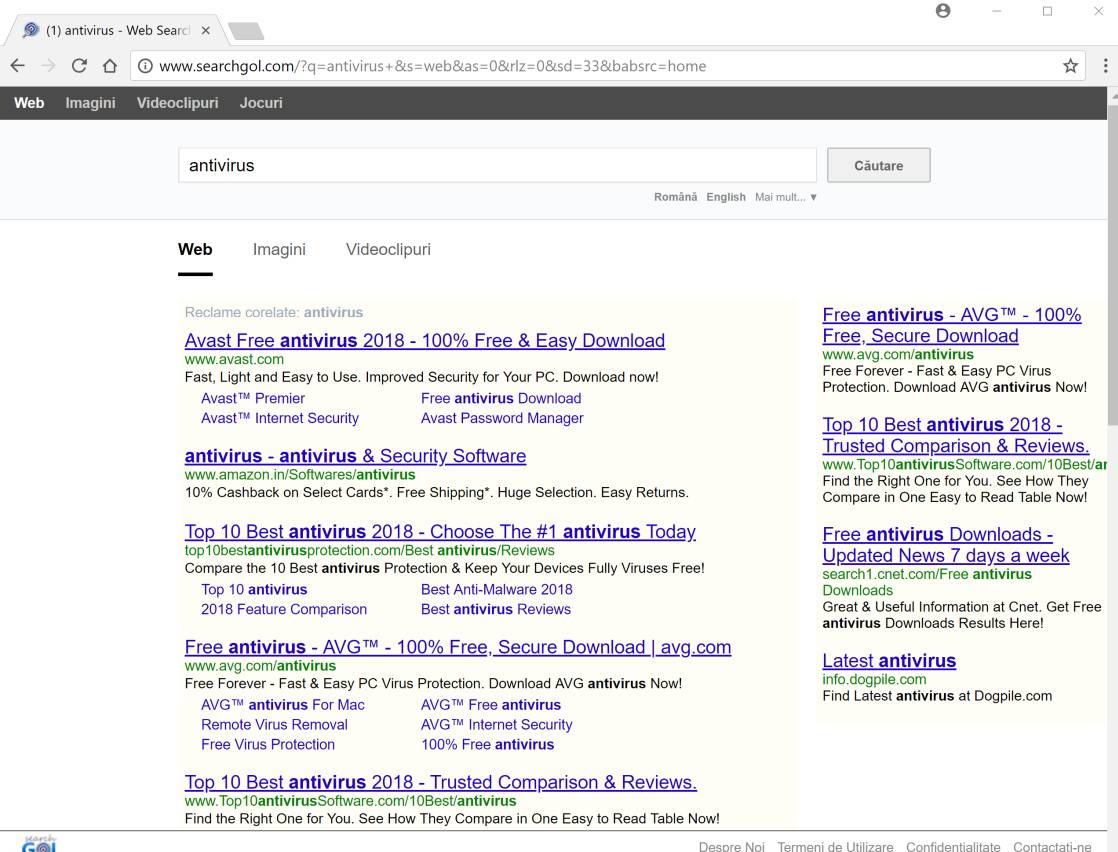The height and width of the screenshot is (852, 1118).
Task: Open a new browser tab
Action: [x=247, y=31]
